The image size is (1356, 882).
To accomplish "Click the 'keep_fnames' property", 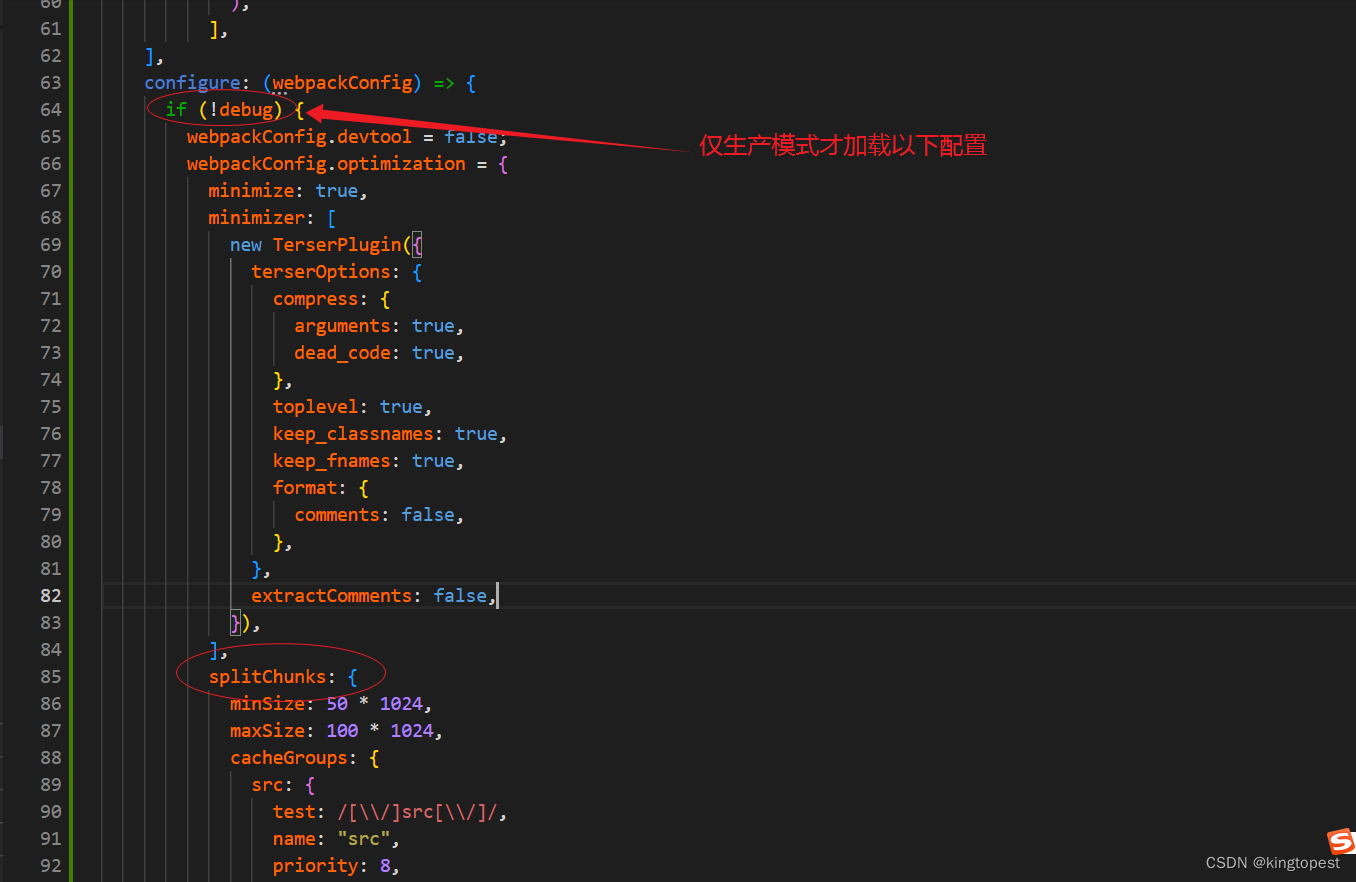I will click(332, 460).
